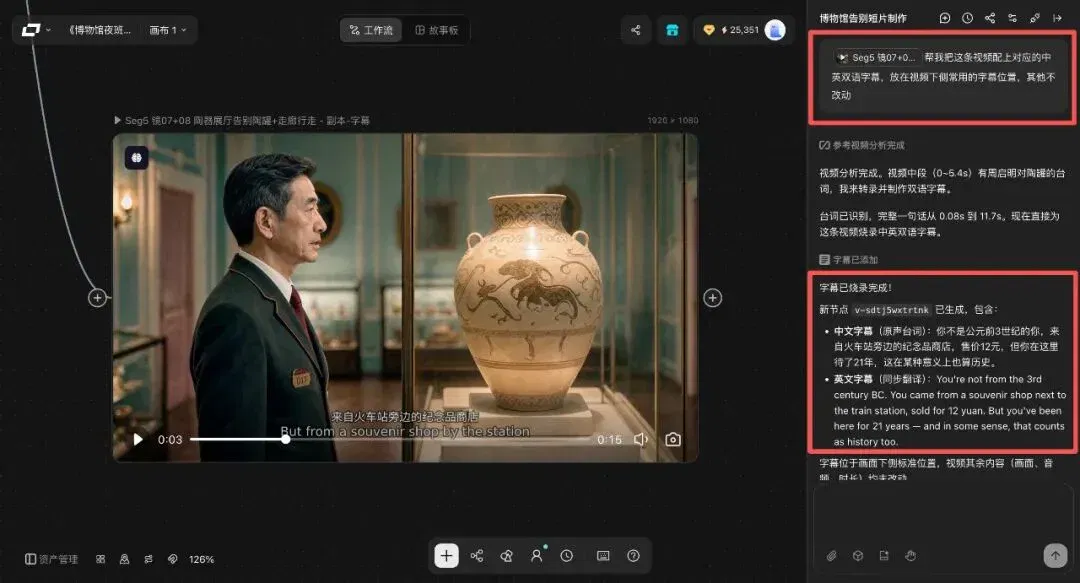
Task: Expand the 字幕已添加 step
Action: click(848, 260)
